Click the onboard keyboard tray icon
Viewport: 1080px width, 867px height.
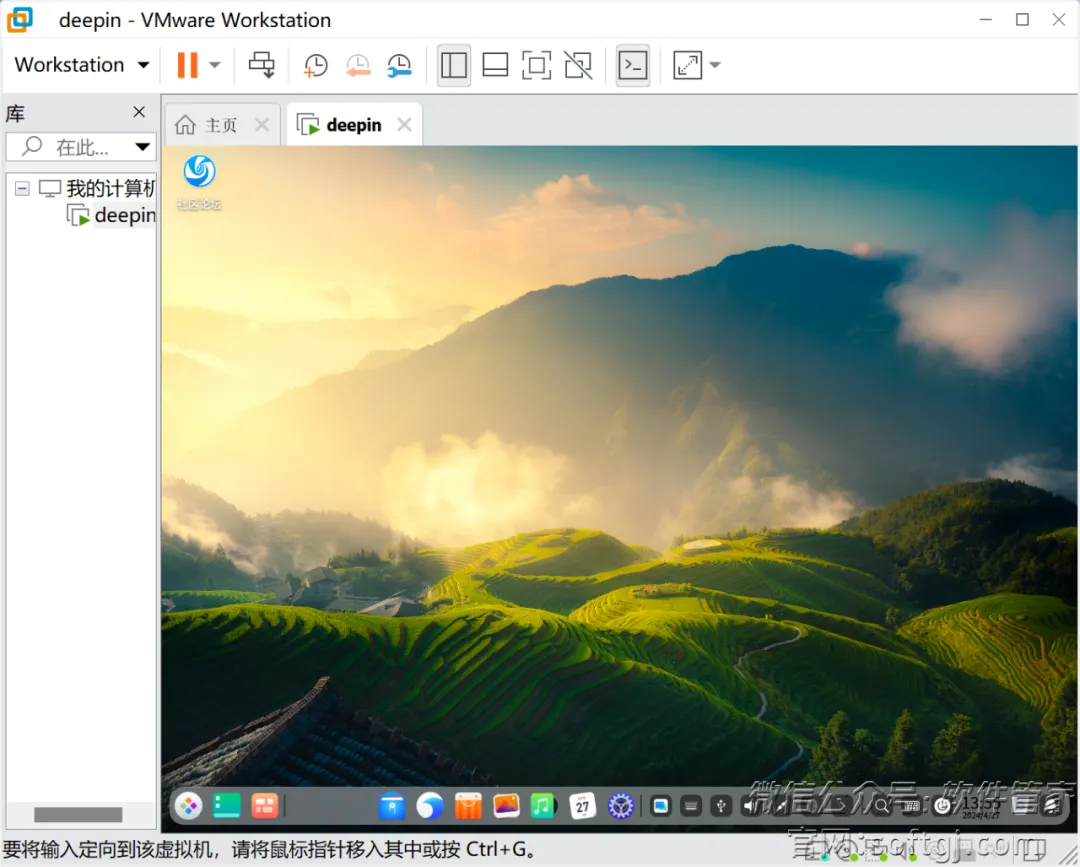click(691, 806)
